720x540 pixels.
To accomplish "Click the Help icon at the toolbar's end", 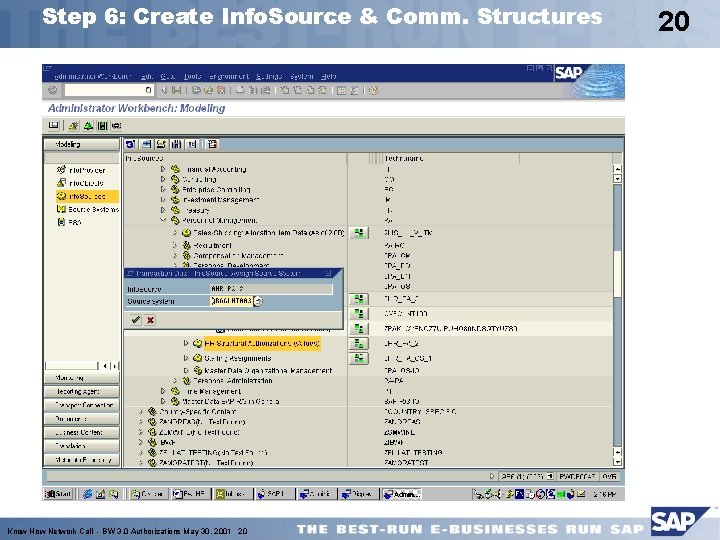I will (373, 90).
